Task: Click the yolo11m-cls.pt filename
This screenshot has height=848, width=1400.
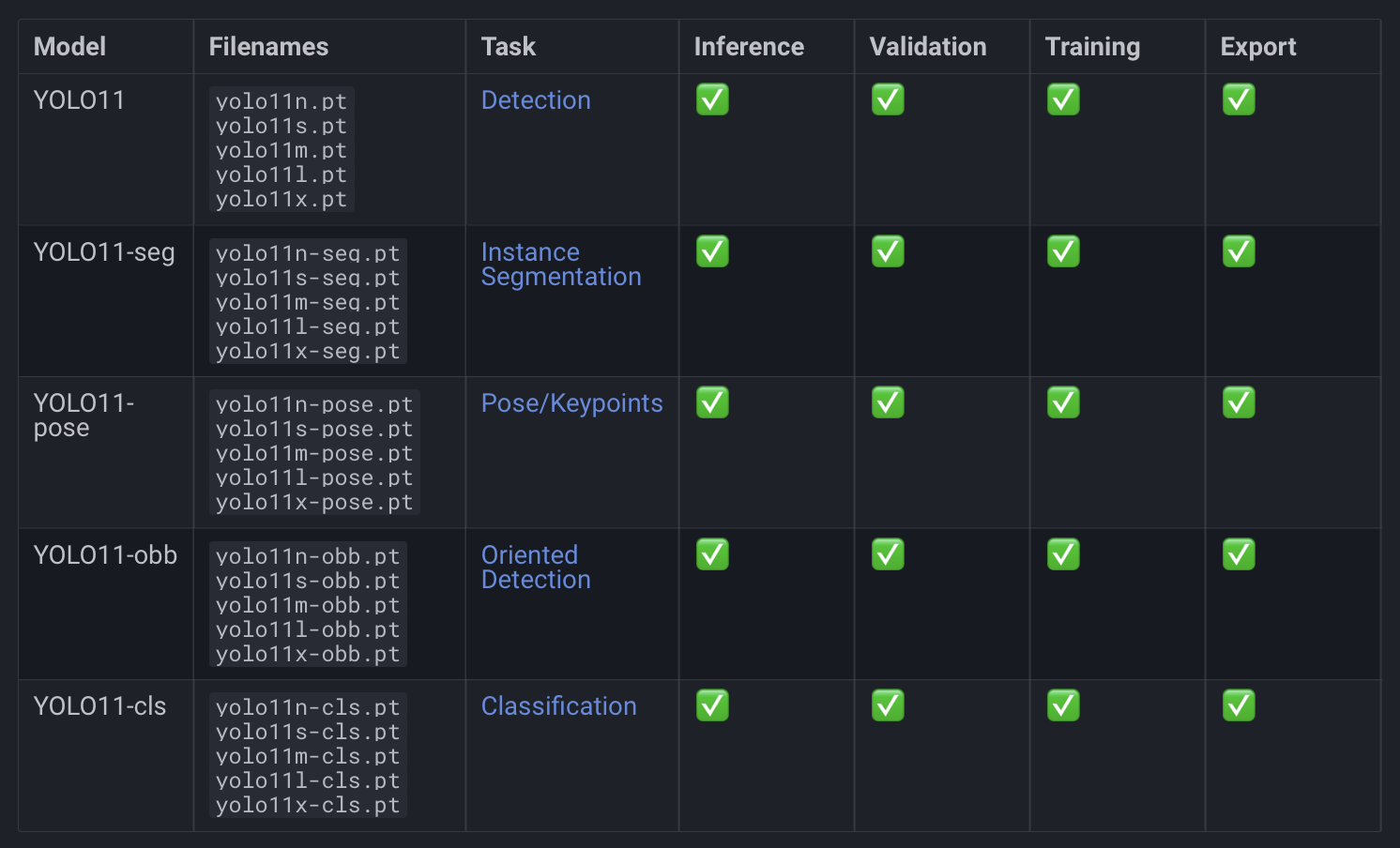Action: (x=308, y=756)
